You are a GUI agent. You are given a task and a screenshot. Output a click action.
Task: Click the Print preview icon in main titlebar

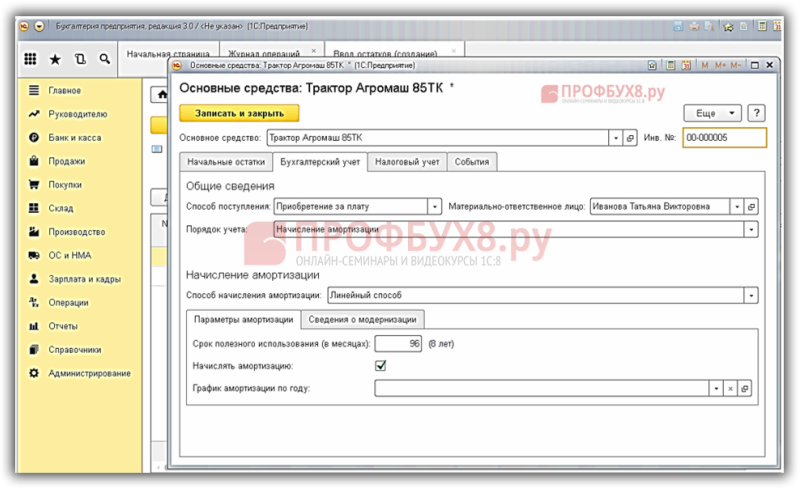point(710,26)
